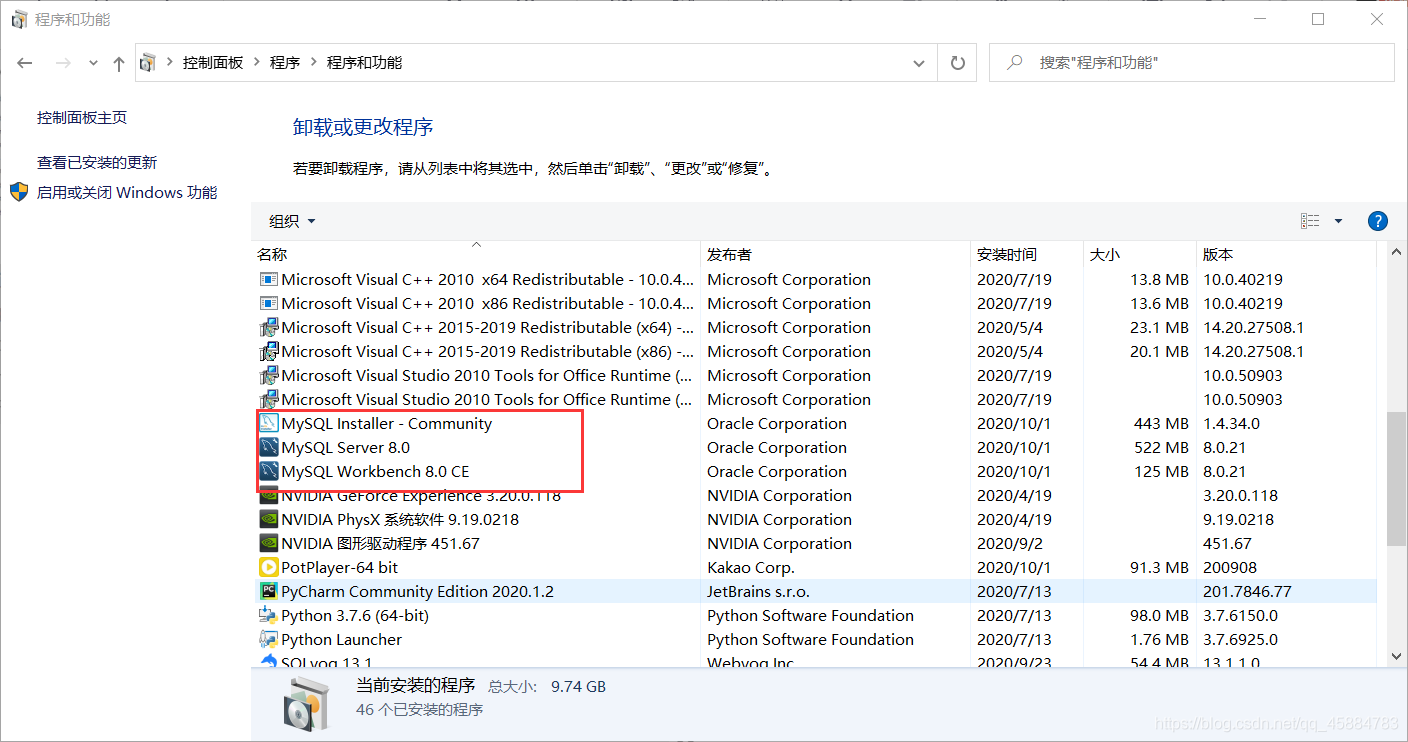This screenshot has width=1408, height=742.
Task: Select MySQL Installer - Community program name
Action: pos(387,424)
